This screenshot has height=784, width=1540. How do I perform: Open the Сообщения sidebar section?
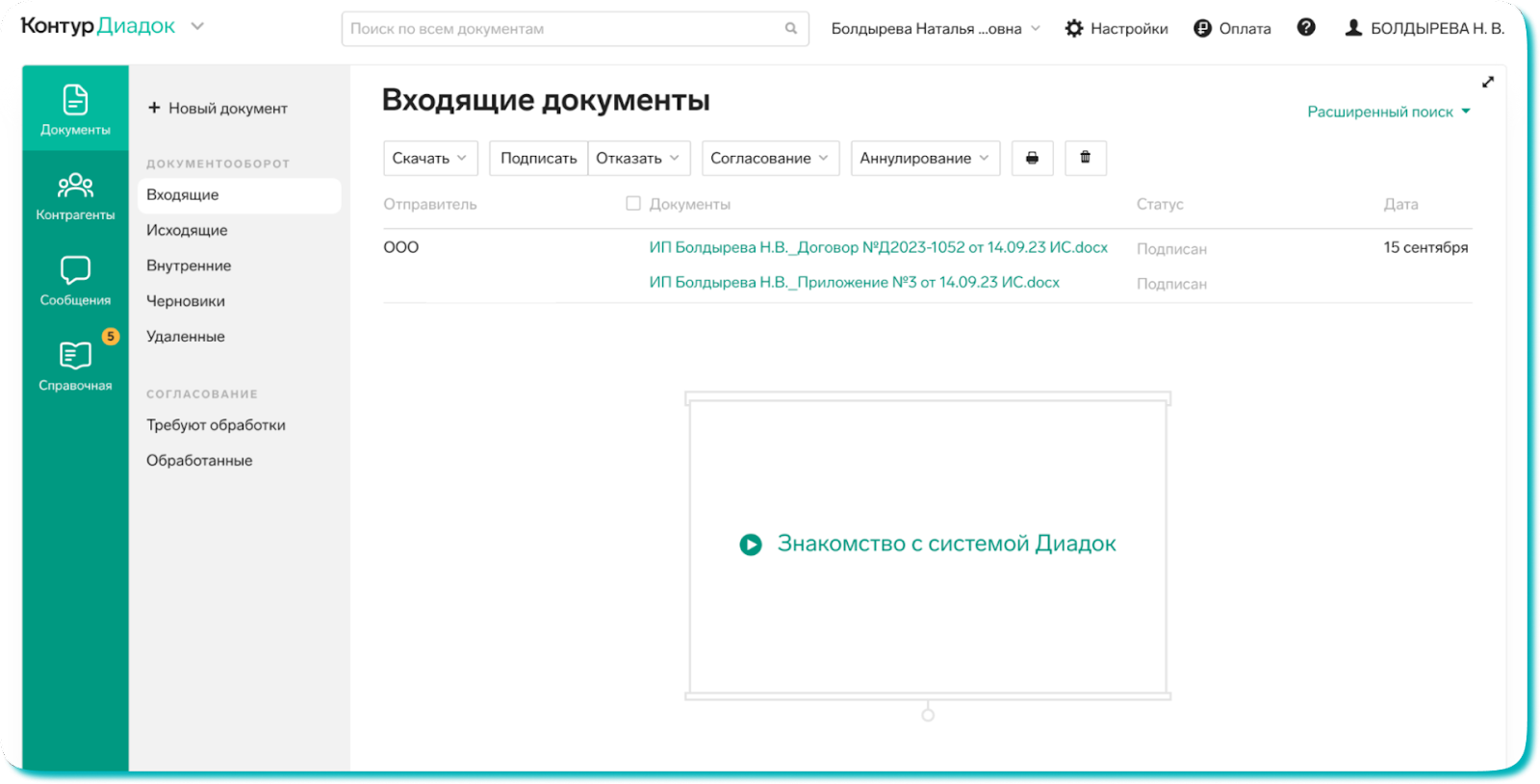click(75, 280)
